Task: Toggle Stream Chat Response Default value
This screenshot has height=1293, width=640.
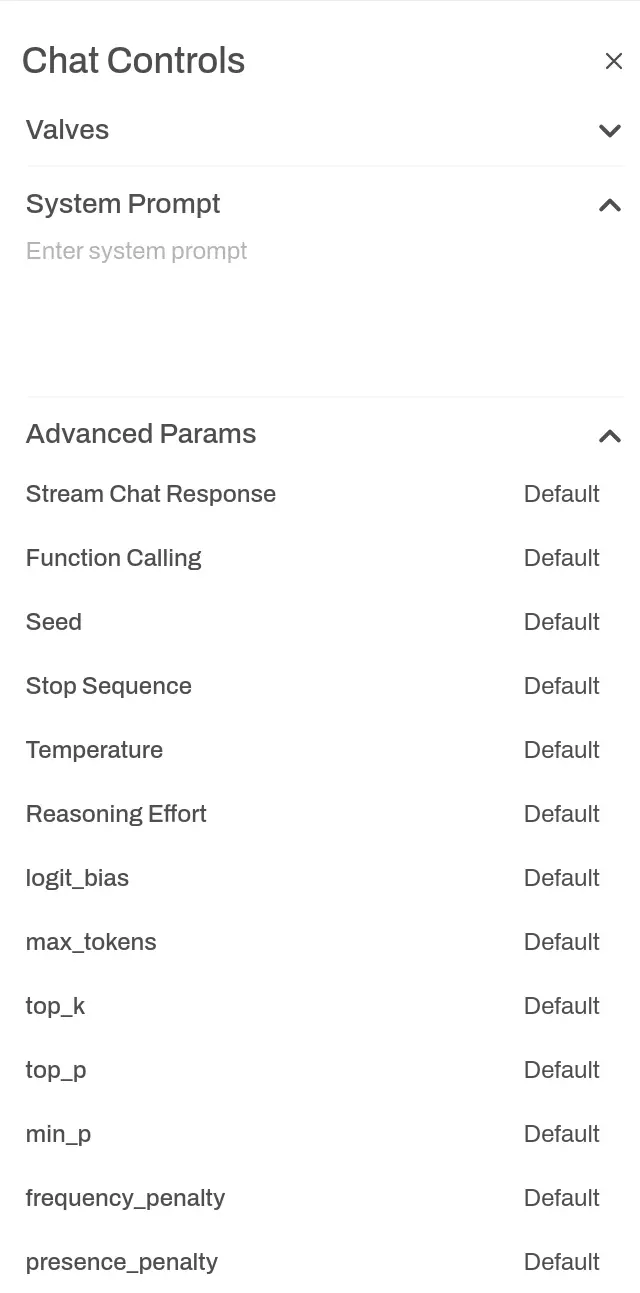Action: pos(561,494)
